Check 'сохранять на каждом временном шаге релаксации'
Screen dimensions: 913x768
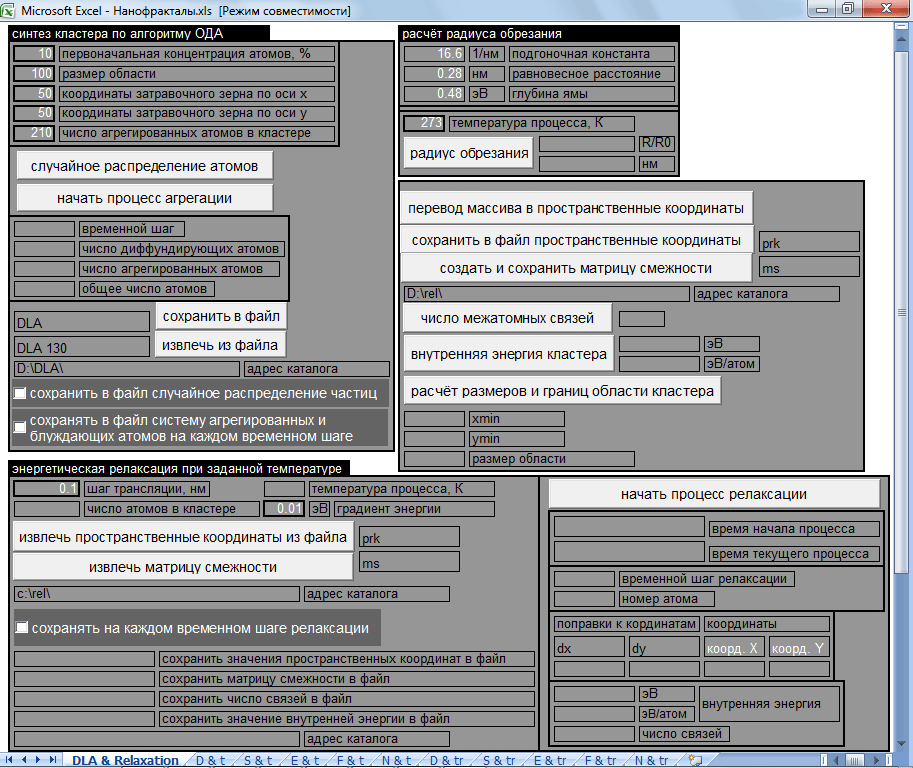[22, 629]
